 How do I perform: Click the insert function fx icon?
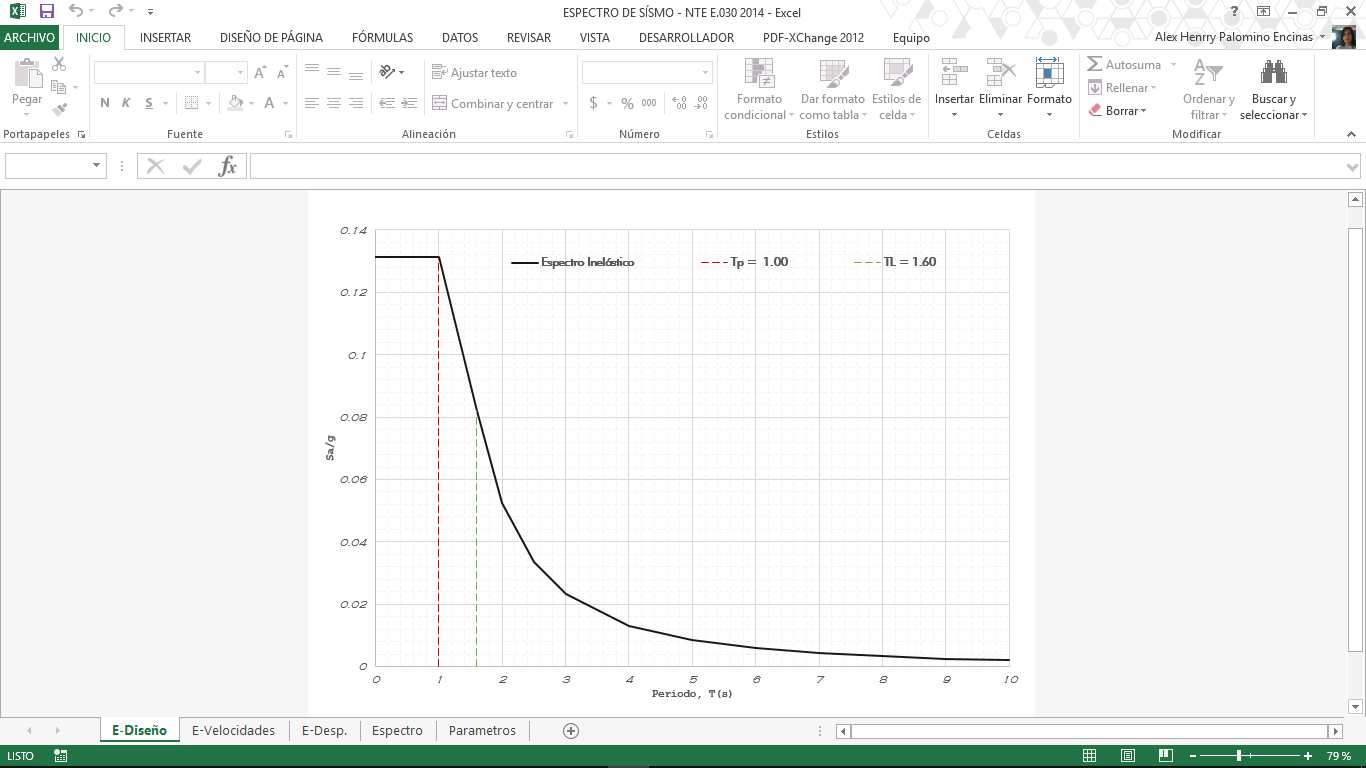228,166
